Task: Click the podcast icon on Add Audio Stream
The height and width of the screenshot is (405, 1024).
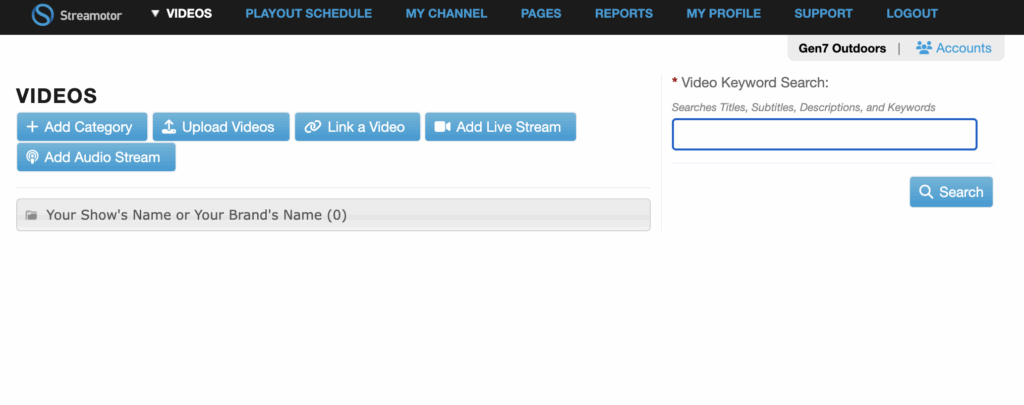Action: point(32,157)
